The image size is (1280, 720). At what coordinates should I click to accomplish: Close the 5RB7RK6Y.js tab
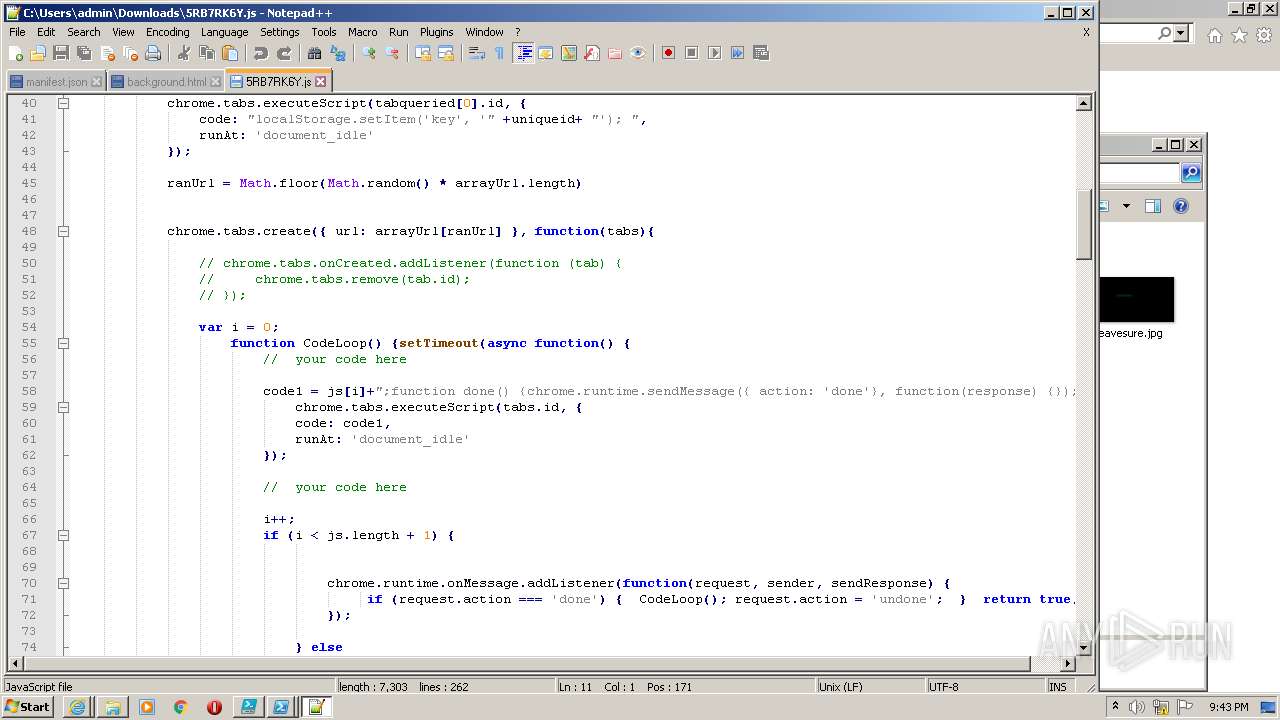click(321, 82)
